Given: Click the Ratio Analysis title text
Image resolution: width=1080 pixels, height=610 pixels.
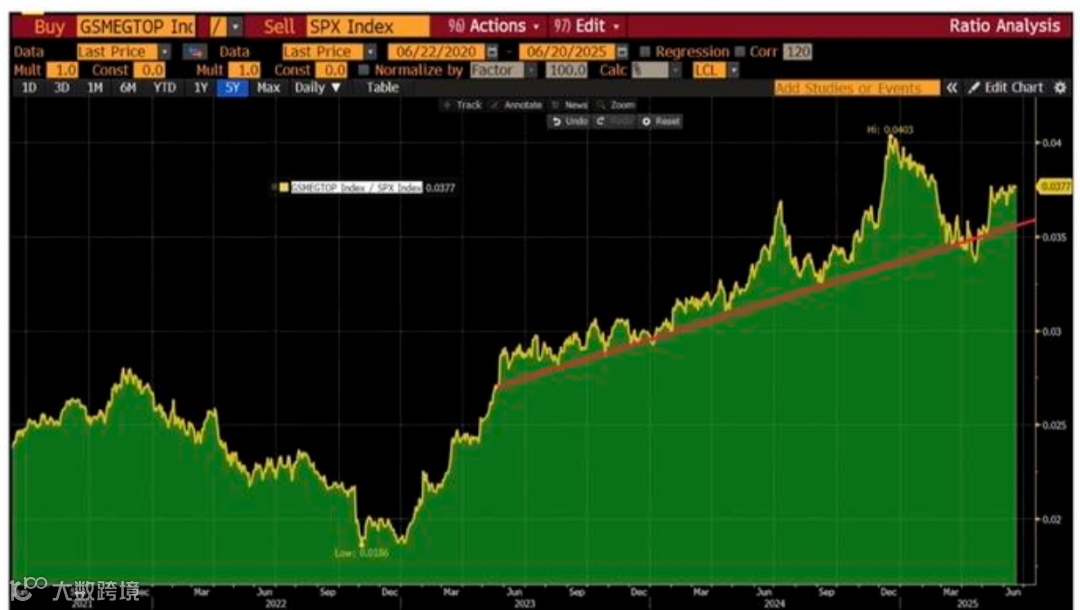Looking at the screenshot, I should [1004, 26].
